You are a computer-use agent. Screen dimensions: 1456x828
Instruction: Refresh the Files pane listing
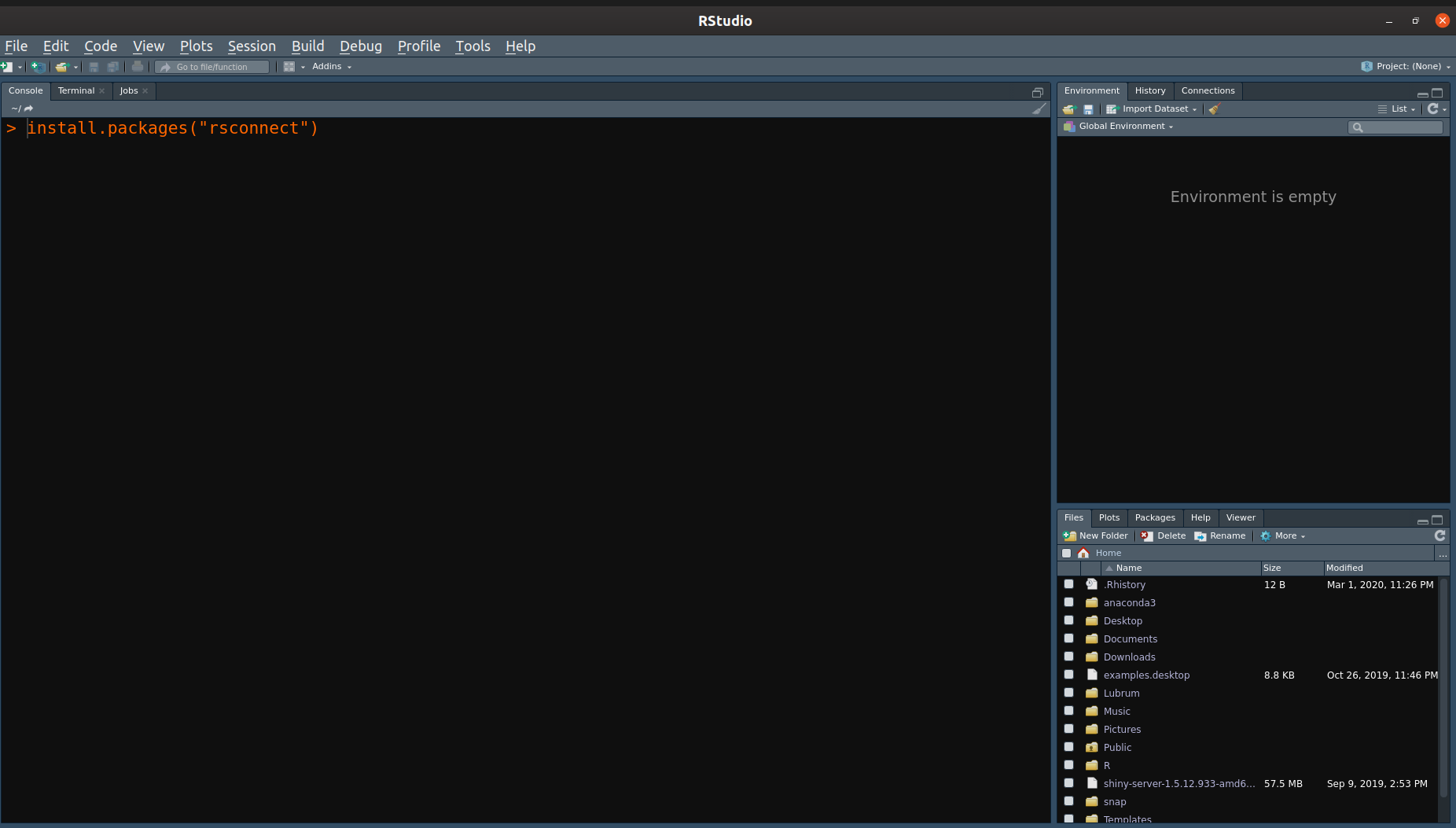1439,535
